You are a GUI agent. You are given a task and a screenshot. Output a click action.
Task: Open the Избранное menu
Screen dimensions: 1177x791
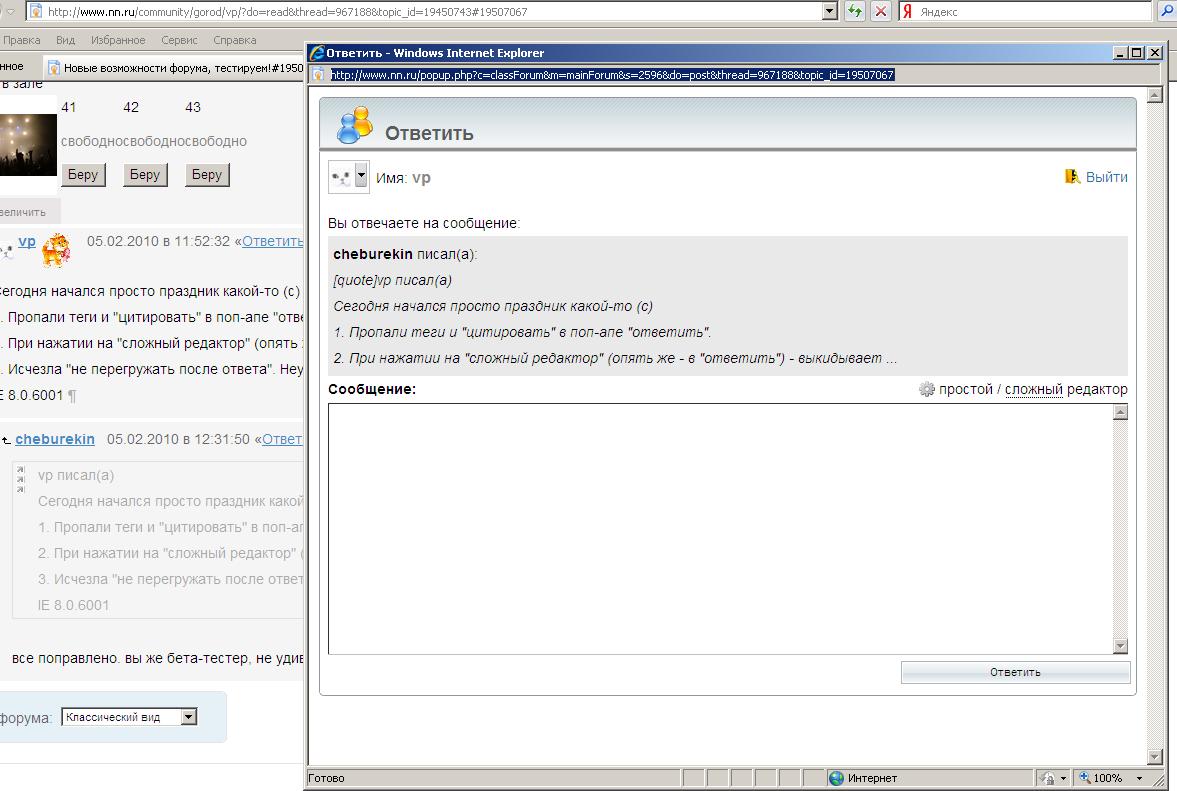pyautogui.click(x=118, y=40)
